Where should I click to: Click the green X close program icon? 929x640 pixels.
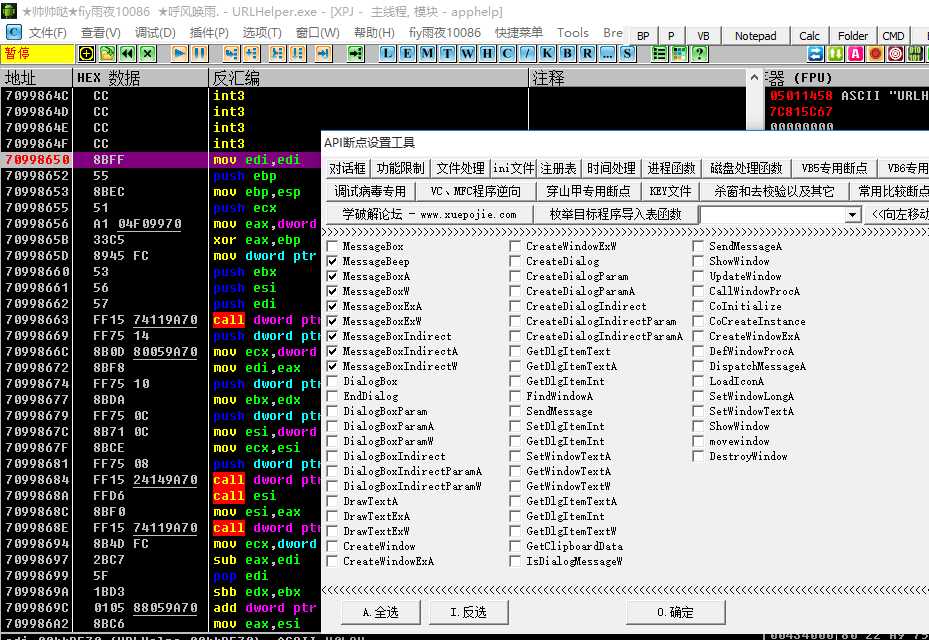pos(148,54)
